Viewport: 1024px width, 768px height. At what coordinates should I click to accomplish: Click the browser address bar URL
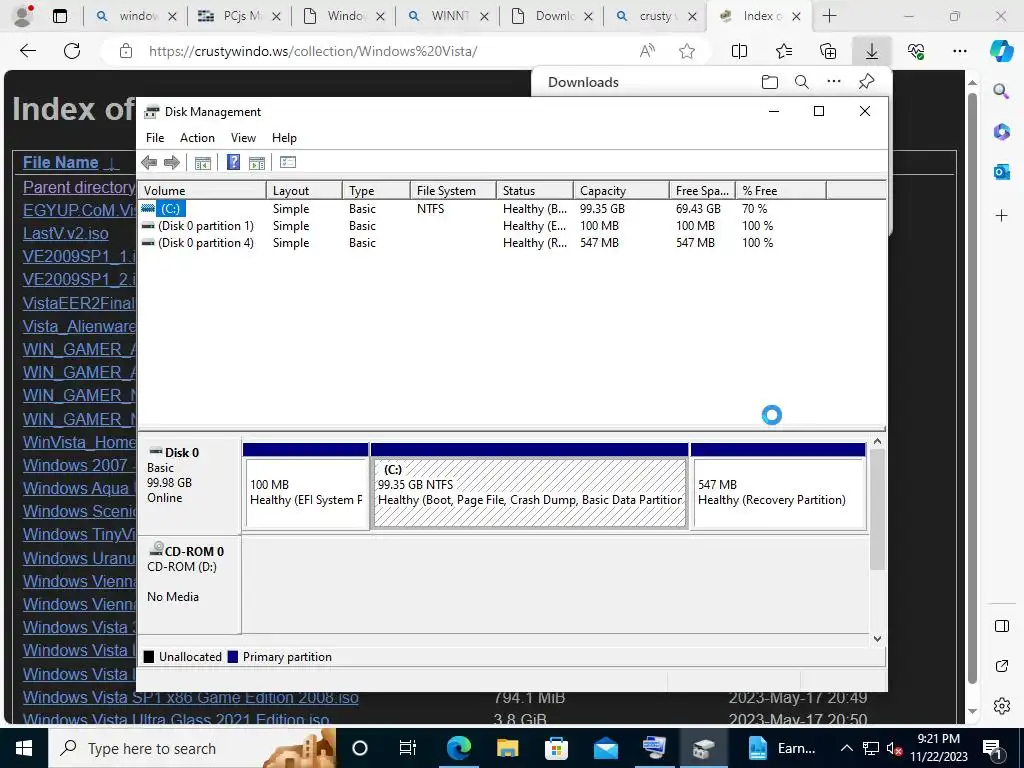pos(313,51)
